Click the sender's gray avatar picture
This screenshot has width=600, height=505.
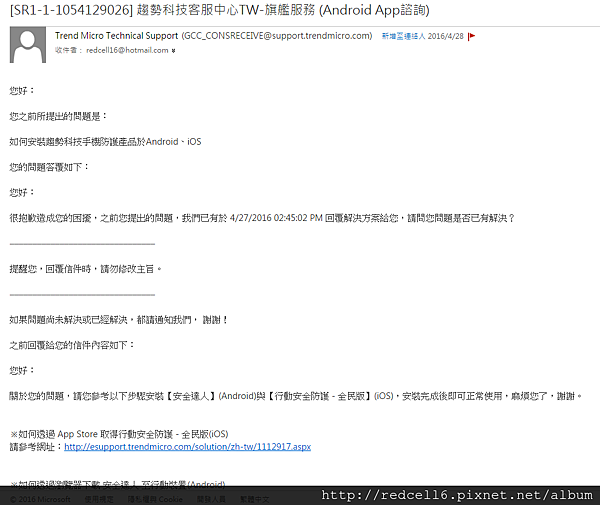[x=28, y=45]
